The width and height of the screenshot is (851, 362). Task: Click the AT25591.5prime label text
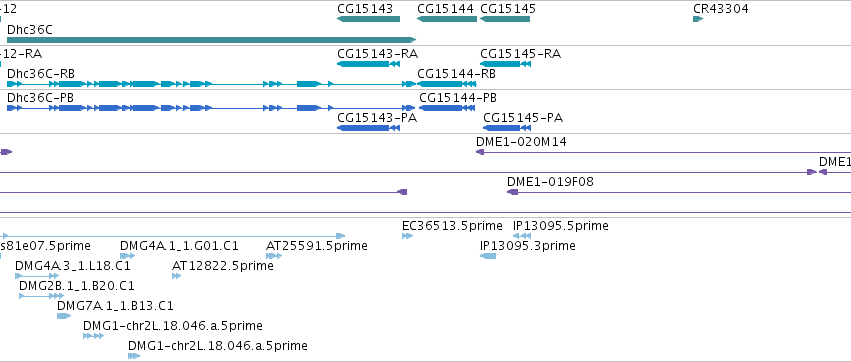click(316, 246)
